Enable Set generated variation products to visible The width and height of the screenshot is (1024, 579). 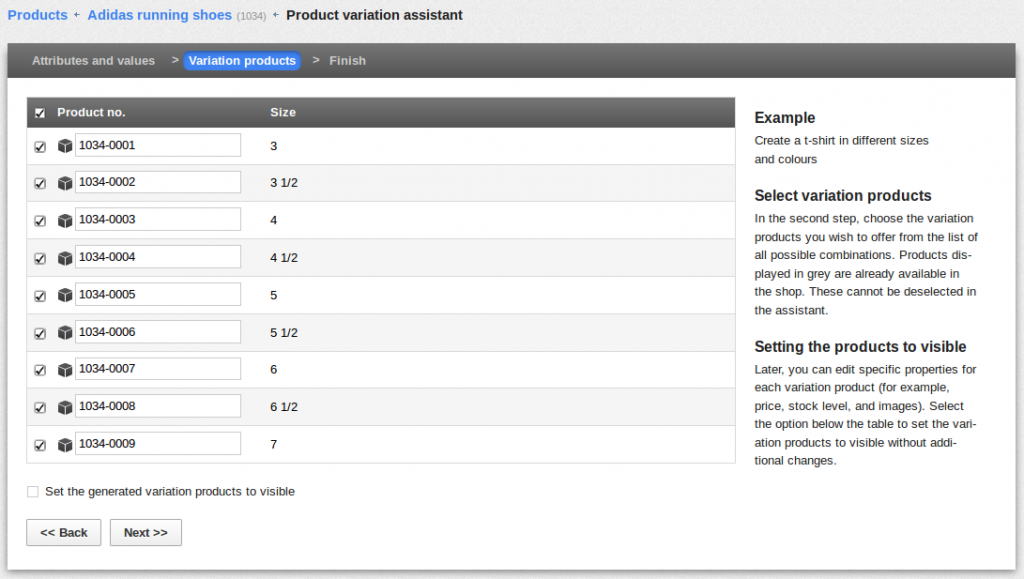click(33, 492)
